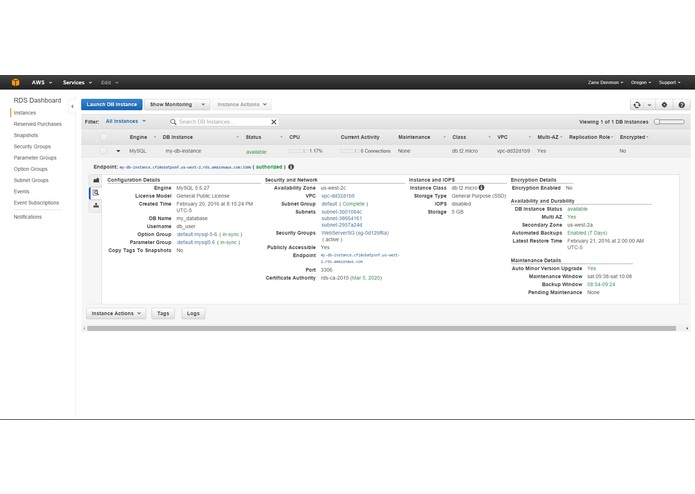Click the Launch DB Instance button
The image size is (695, 494).
112,105
